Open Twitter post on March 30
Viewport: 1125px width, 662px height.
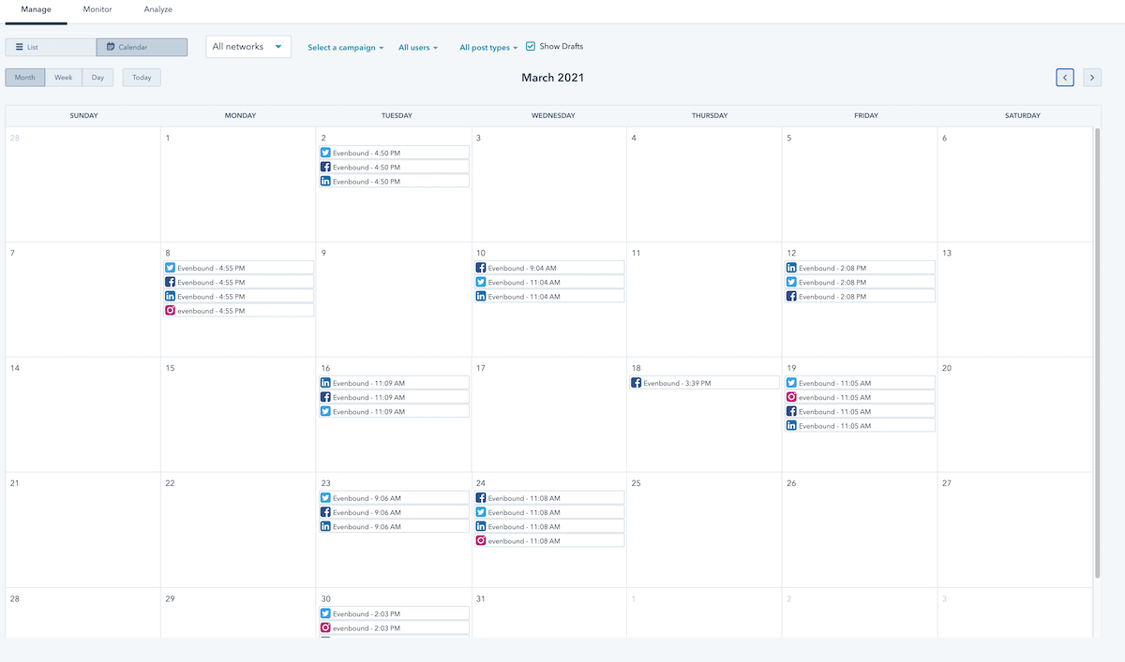click(x=394, y=614)
